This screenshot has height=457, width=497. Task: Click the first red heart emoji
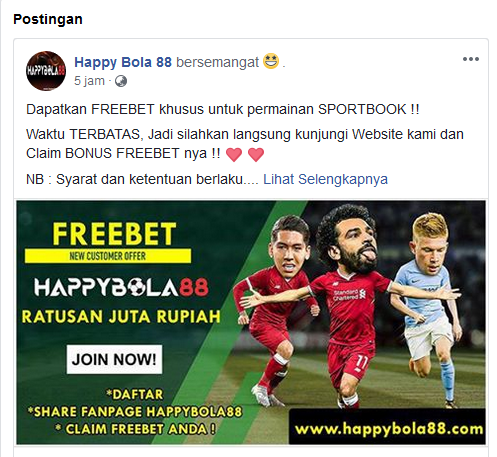tap(234, 154)
